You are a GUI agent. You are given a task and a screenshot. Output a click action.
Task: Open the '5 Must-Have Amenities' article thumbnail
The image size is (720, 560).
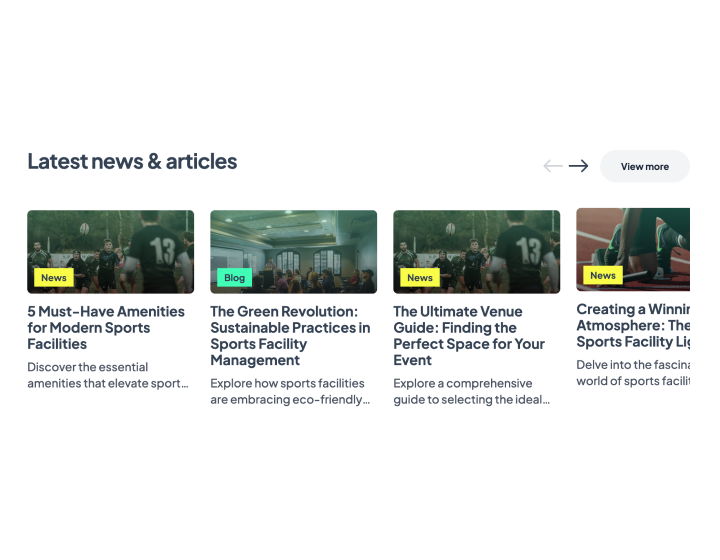point(111,252)
